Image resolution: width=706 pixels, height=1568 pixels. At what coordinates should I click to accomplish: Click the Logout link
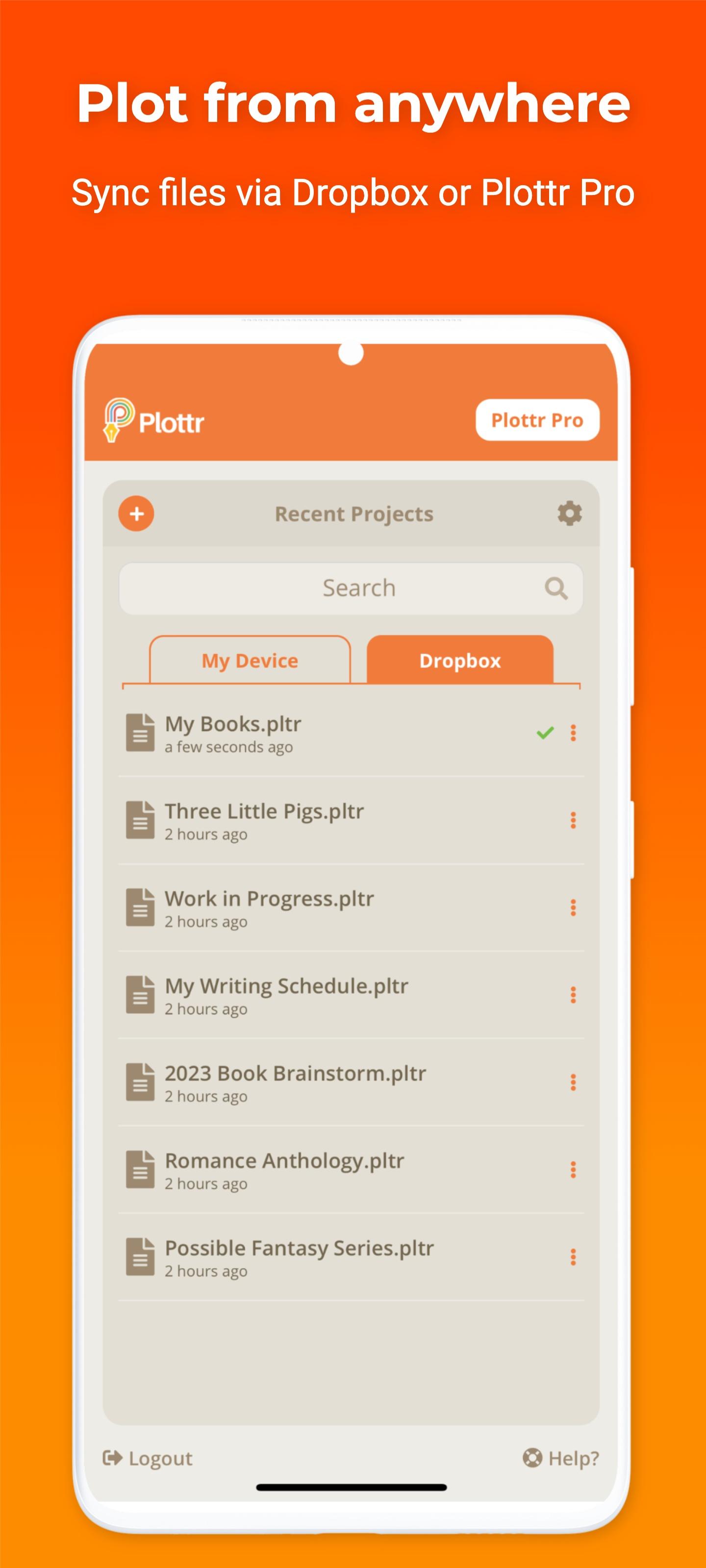click(x=148, y=1458)
